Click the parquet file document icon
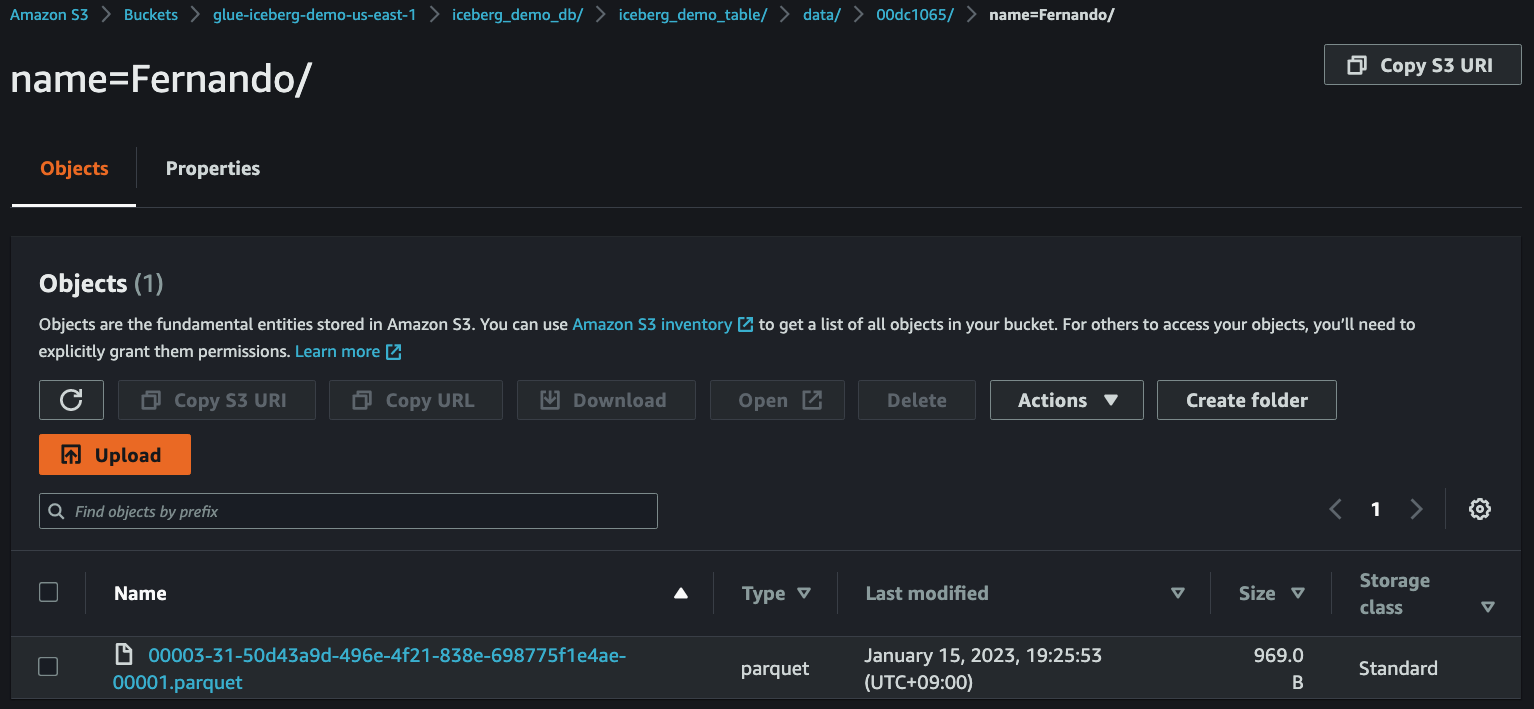The image size is (1534, 709). coord(124,655)
